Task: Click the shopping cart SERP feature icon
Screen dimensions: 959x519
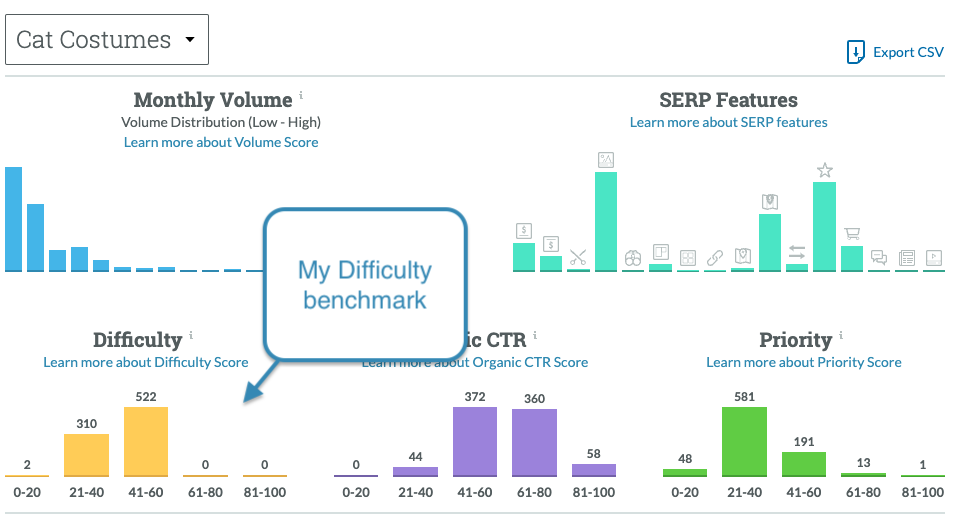Action: [x=852, y=234]
